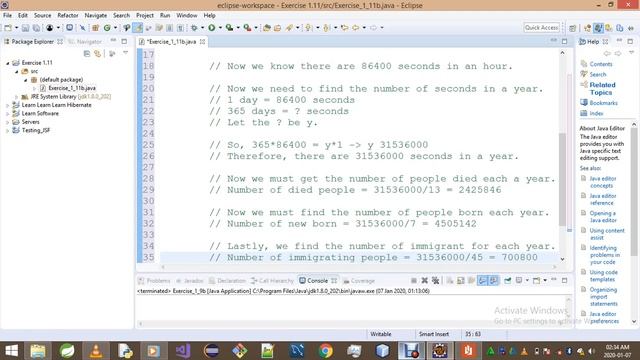
Task: Toggle Show Console on Standard Error change
Action: (x=493, y=280)
